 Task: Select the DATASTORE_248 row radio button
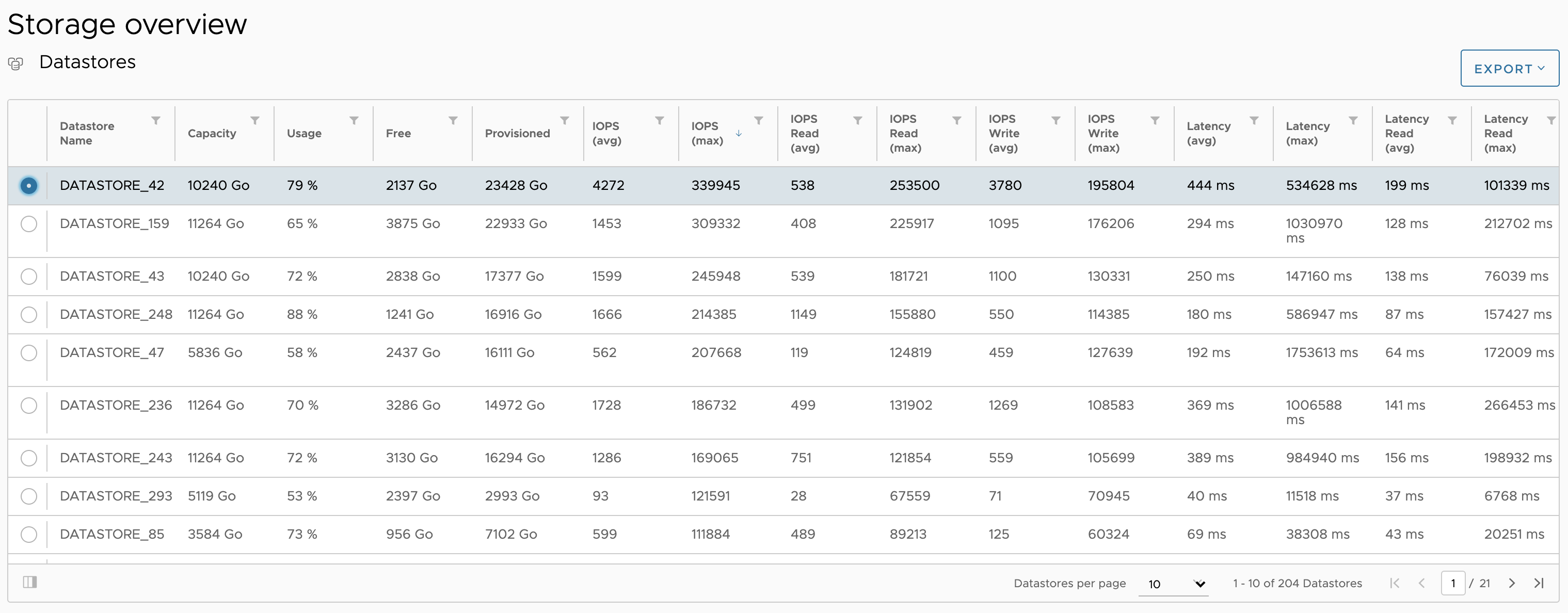[x=28, y=315]
